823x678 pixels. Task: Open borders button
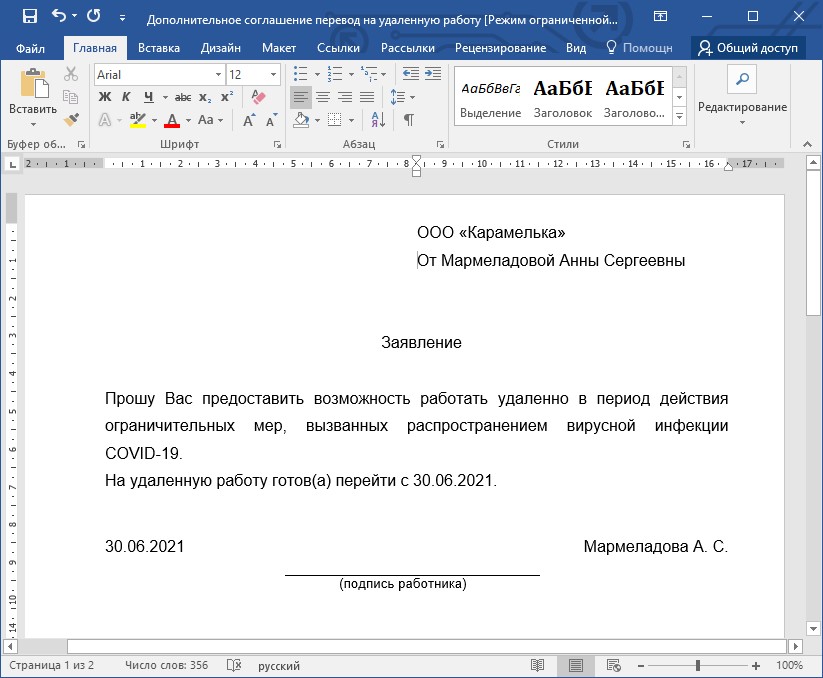point(334,120)
